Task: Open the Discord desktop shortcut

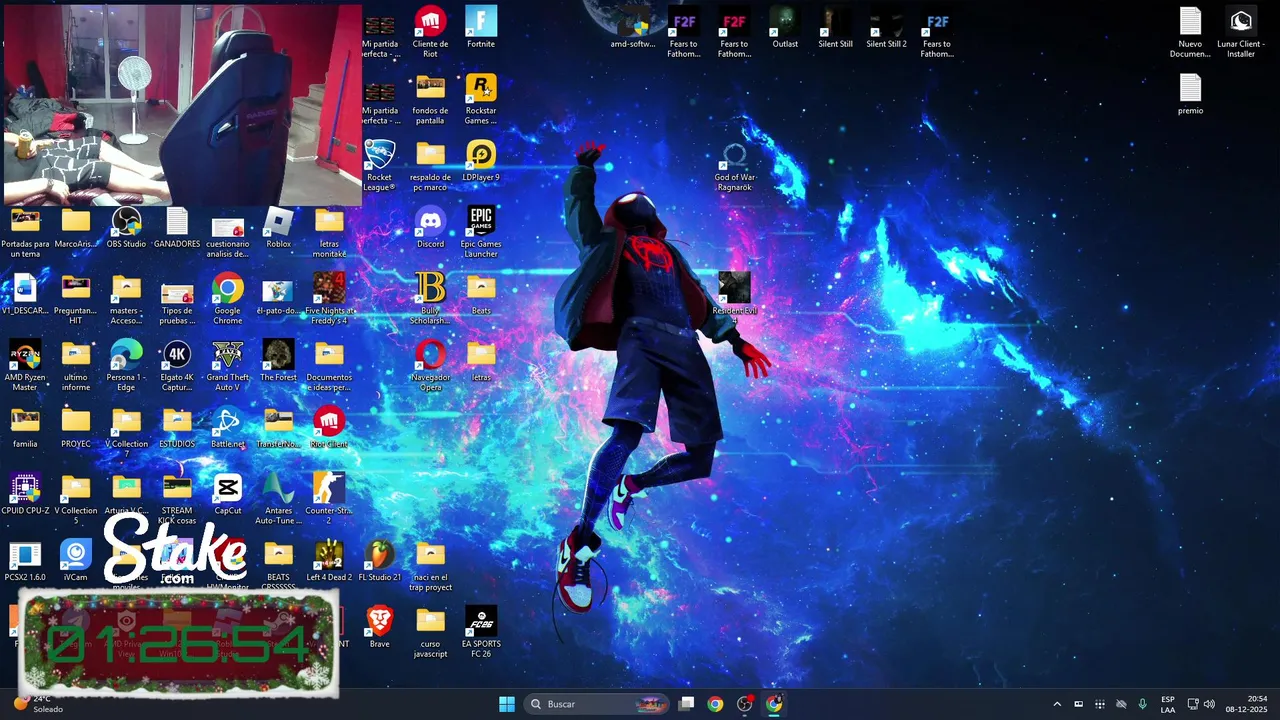Action: (430, 227)
